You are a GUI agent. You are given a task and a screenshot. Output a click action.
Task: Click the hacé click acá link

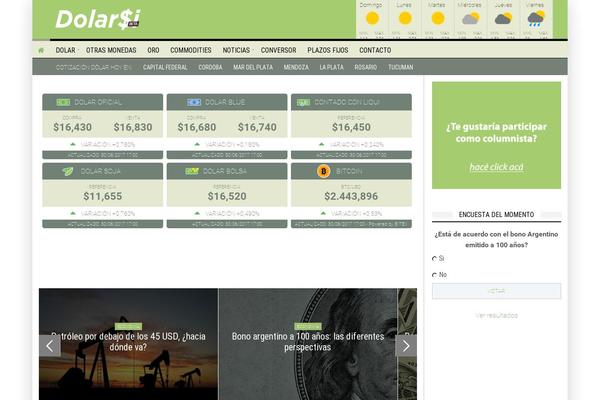496,167
